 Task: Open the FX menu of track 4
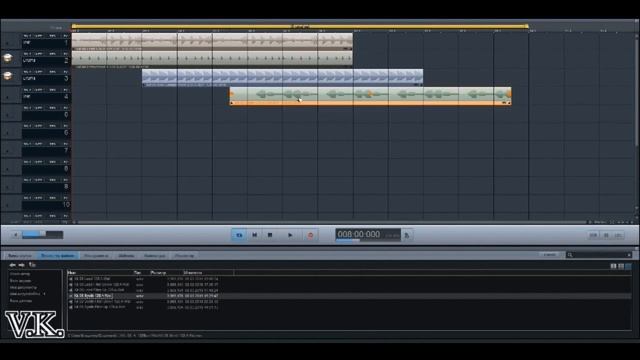point(66,90)
